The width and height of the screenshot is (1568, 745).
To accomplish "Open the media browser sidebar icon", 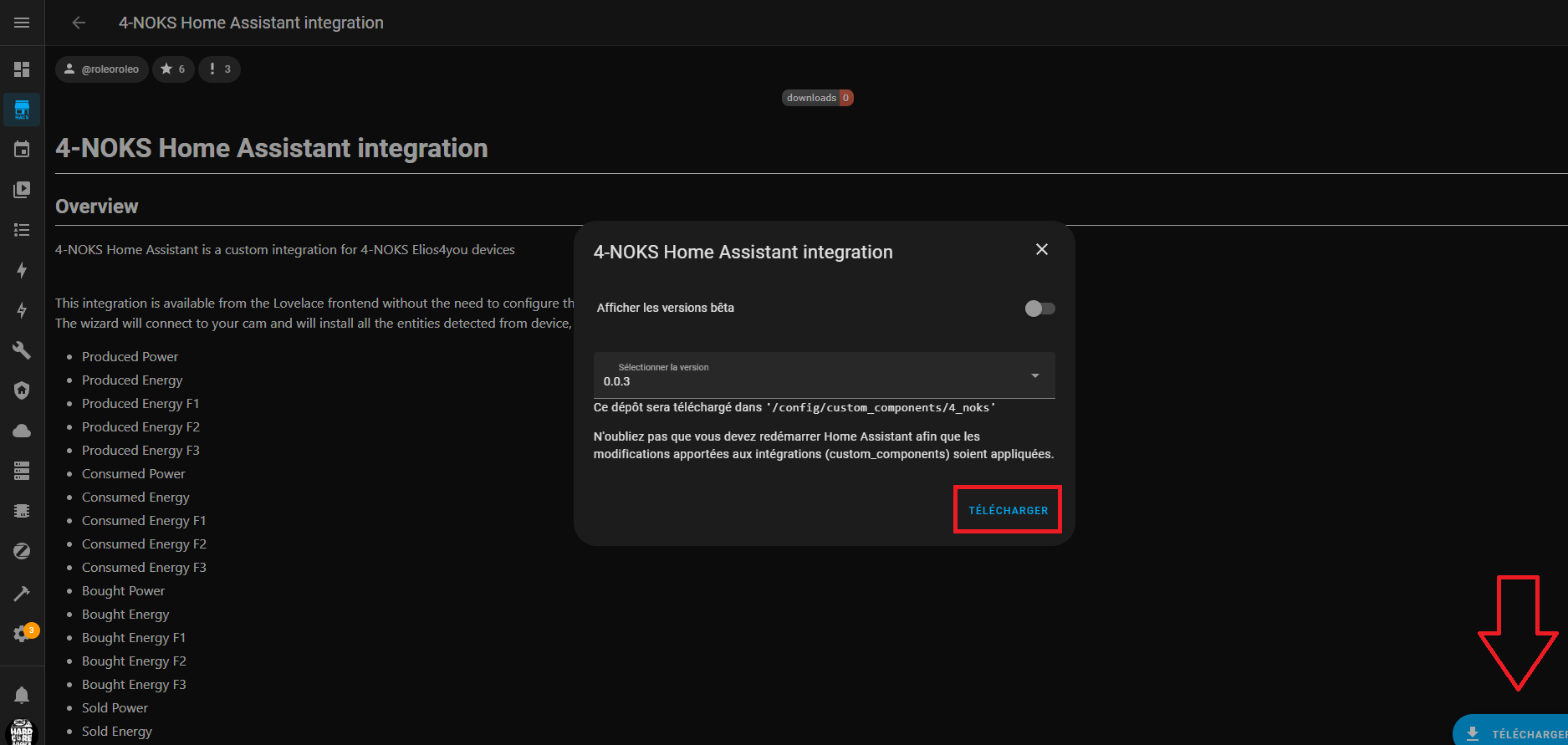I will [22, 190].
